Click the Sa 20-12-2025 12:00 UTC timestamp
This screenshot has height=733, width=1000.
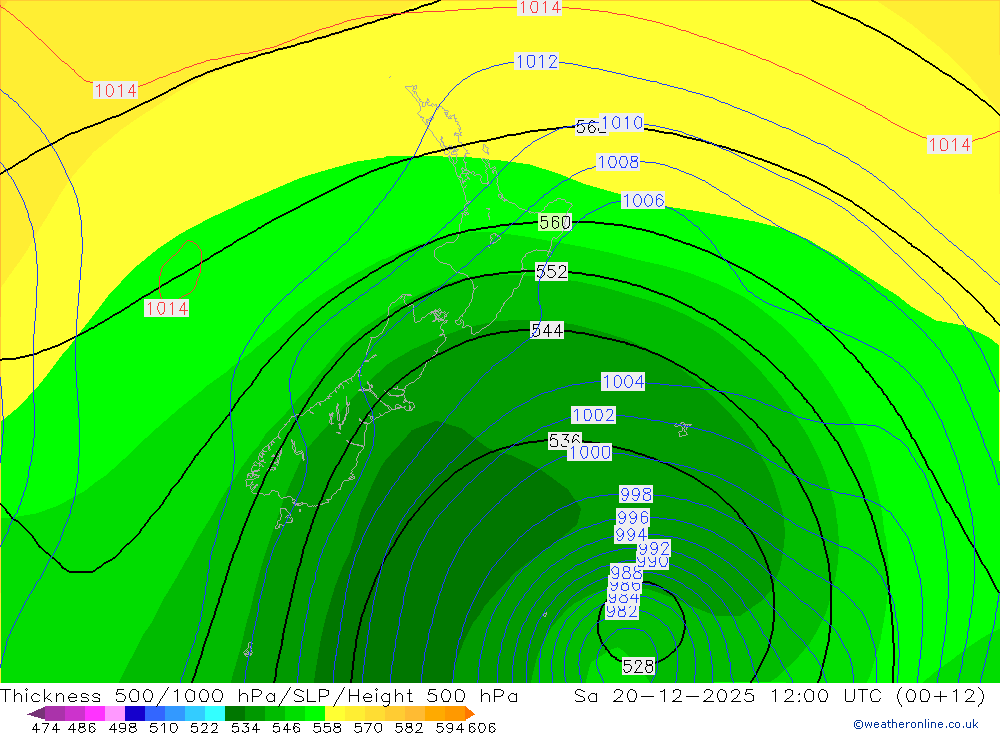(x=780, y=695)
